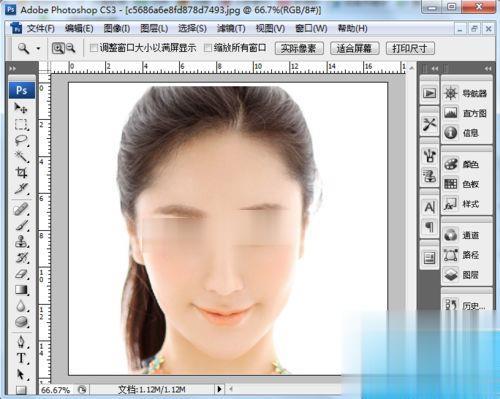This screenshot has width=500, height=399.
Task: Click the 实际像素 button
Action: pos(299,48)
